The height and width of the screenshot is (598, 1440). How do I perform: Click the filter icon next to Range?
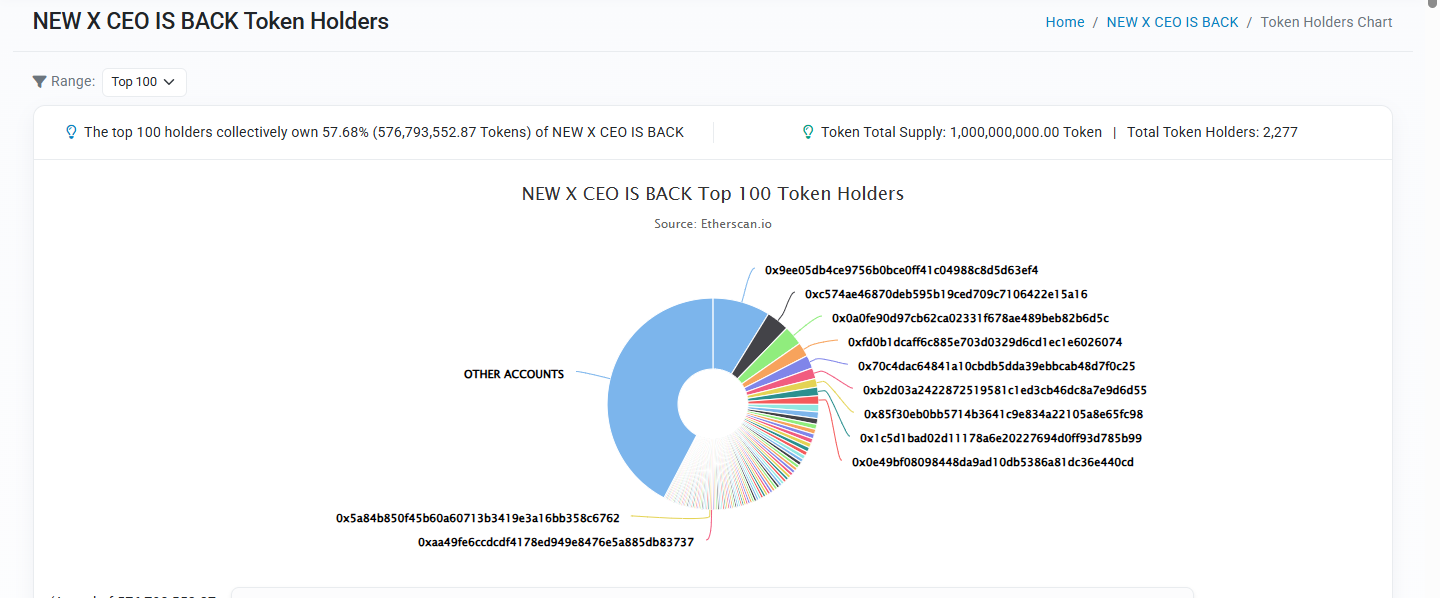click(x=39, y=81)
